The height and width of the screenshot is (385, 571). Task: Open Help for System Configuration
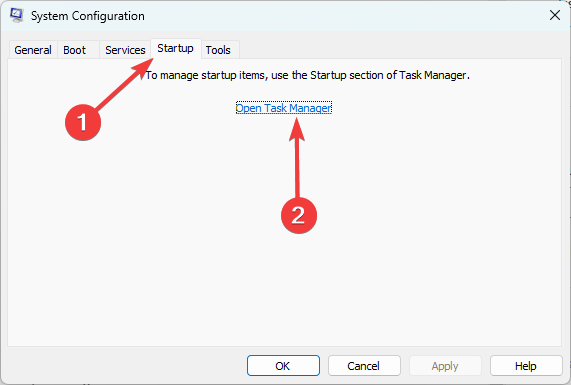(526, 366)
